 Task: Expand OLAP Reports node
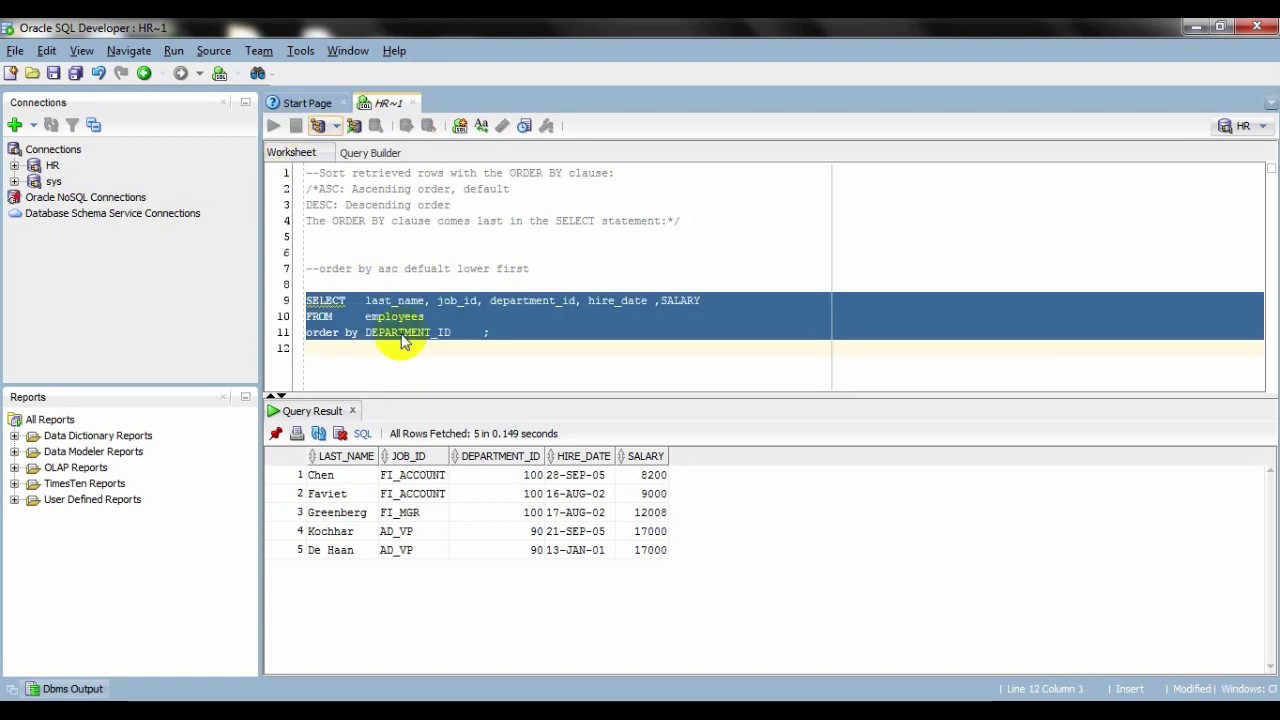[14, 468]
